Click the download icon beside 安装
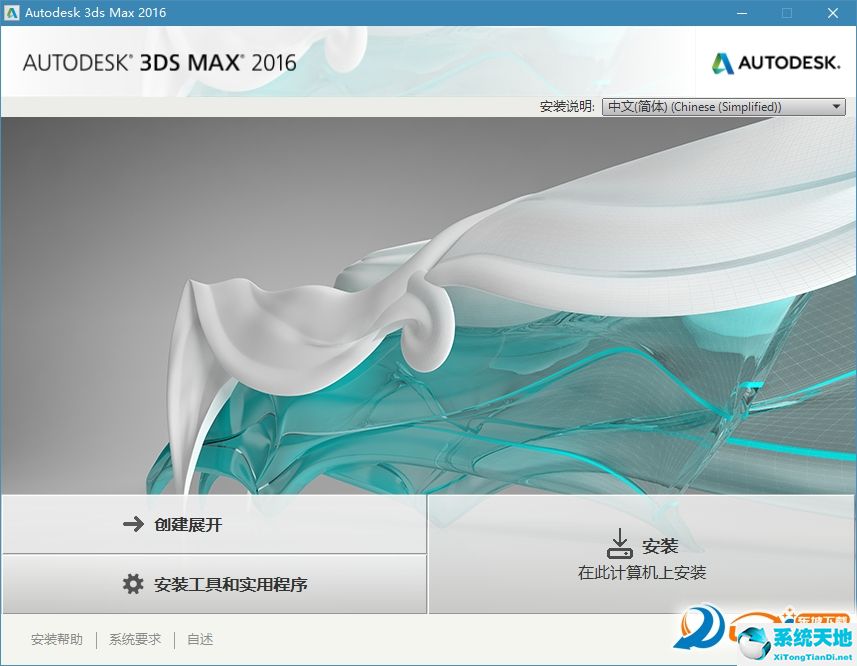Image resolution: width=857 pixels, height=666 pixels. pos(620,544)
